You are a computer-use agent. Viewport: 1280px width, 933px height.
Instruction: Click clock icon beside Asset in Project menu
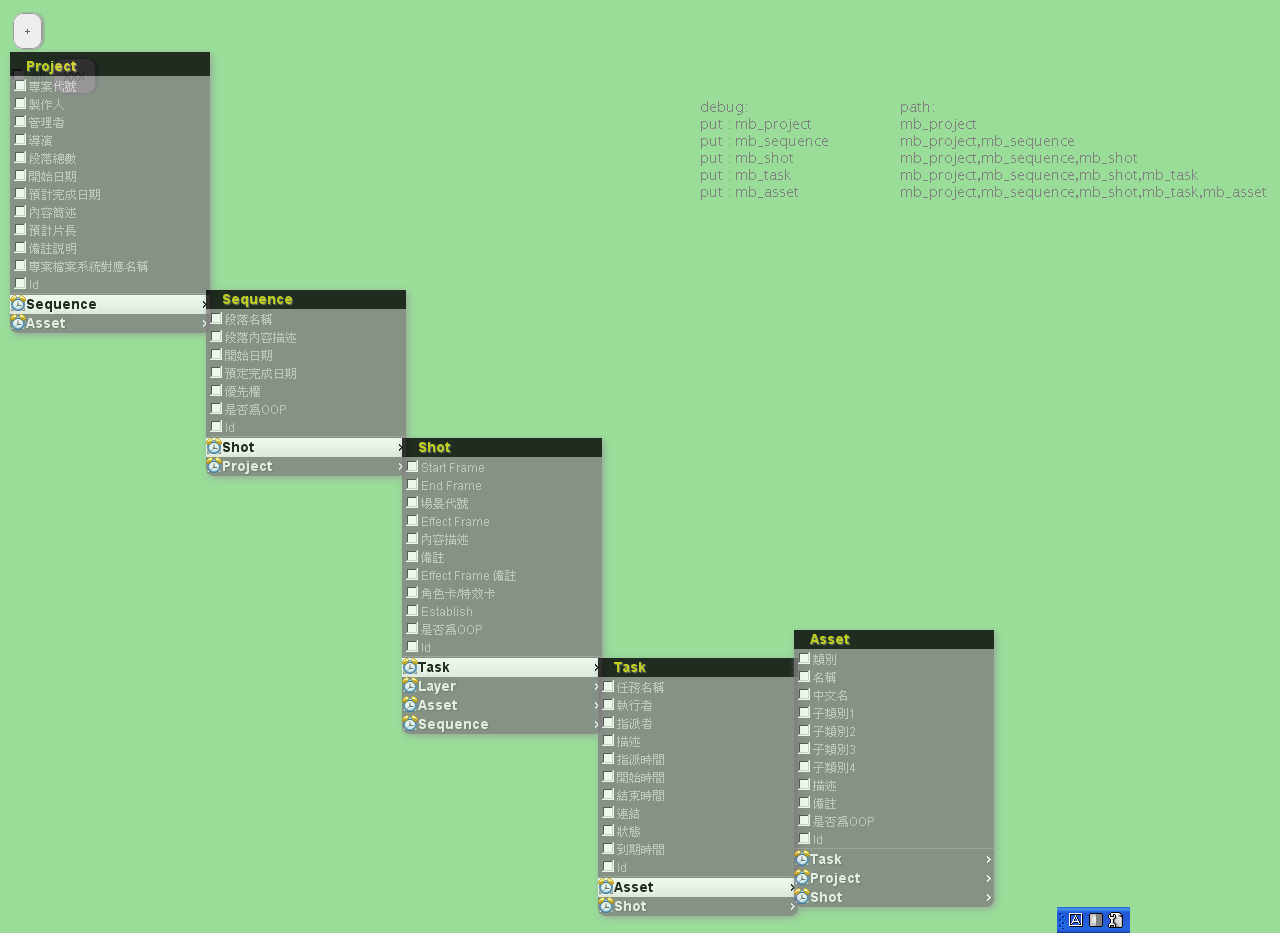(18, 323)
